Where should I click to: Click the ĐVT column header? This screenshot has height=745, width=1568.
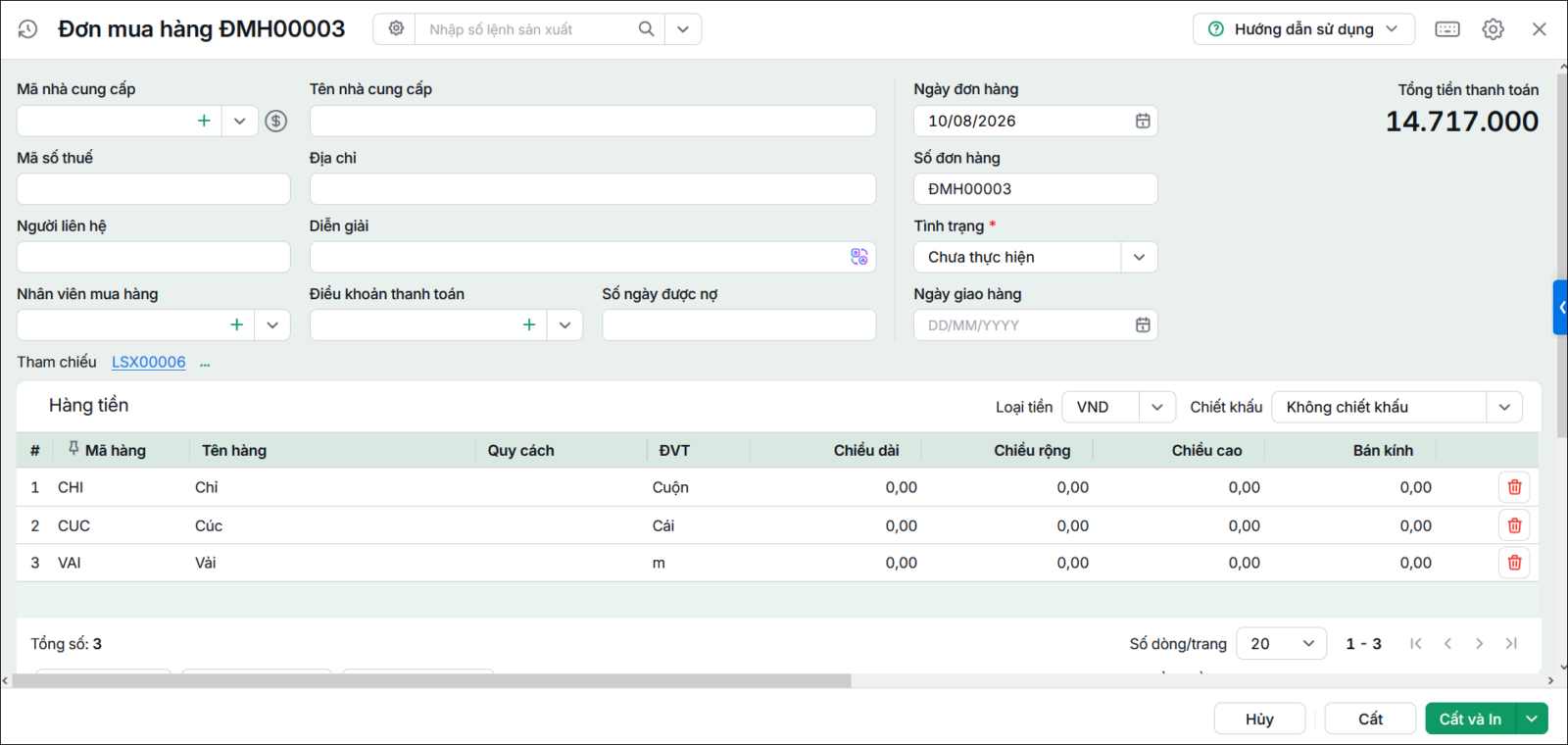click(674, 450)
